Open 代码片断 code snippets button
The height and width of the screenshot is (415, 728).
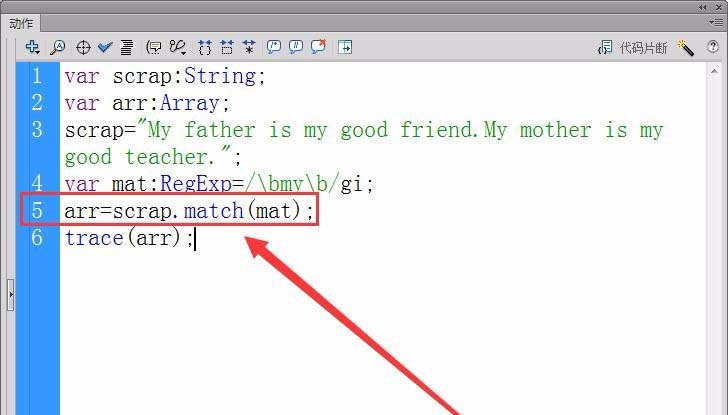tap(633, 47)
